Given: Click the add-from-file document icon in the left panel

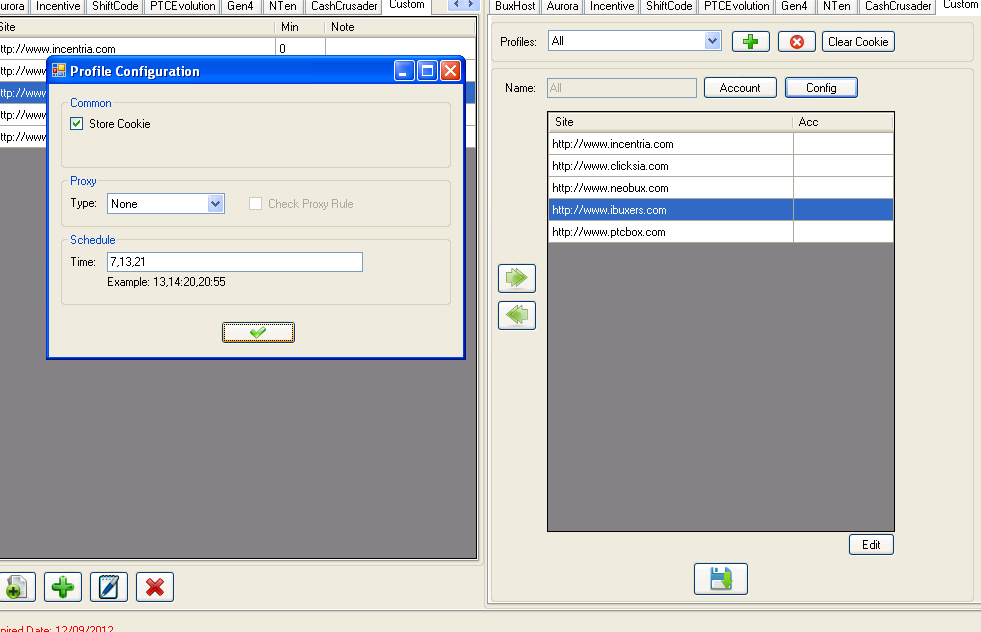Looking at the screenshot, I should click(x=16, y=587).
